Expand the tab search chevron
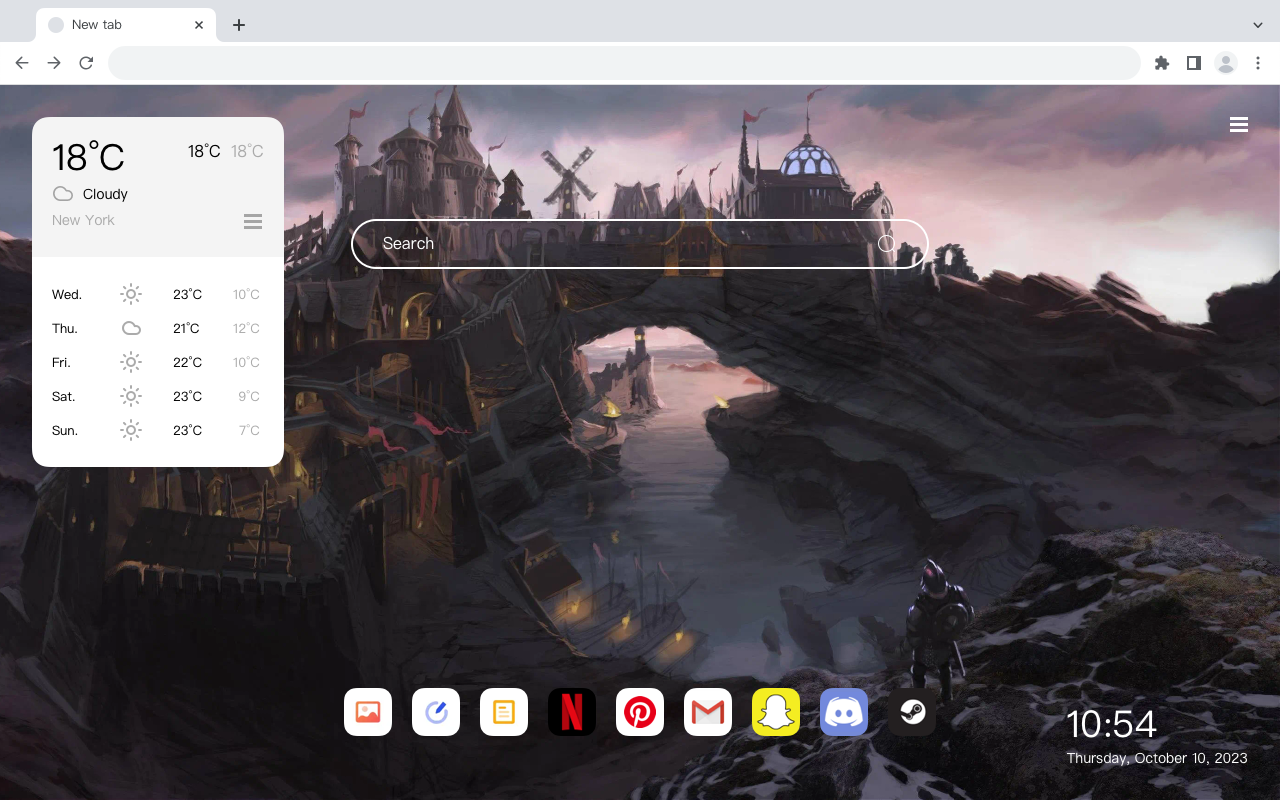The image size is (1280, 800). [1258, 25]
